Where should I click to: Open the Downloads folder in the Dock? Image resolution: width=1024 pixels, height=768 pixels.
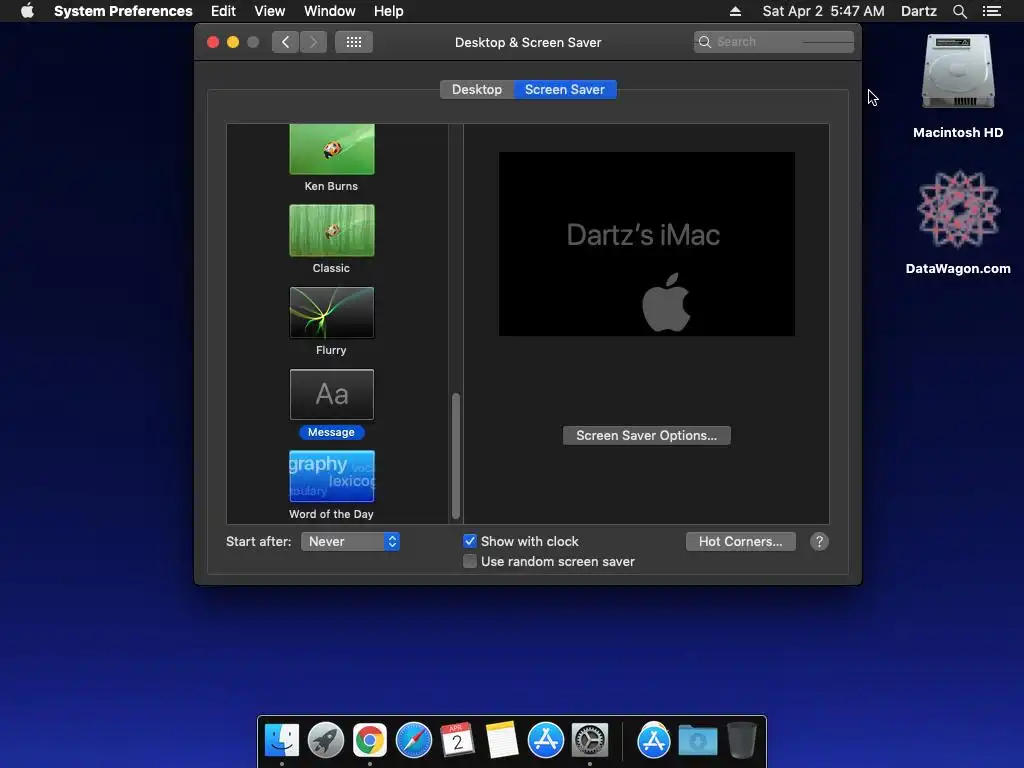click(x=697, y=741)
